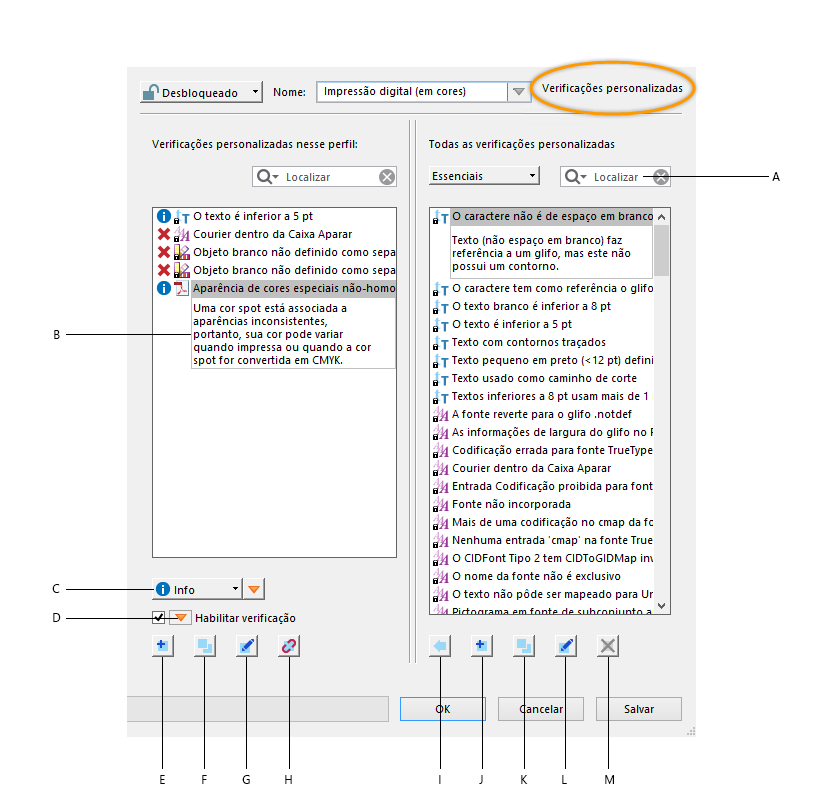Select 'Codificação errada para fonte TrueType' row
831x812 pixels.
(542, 451)
